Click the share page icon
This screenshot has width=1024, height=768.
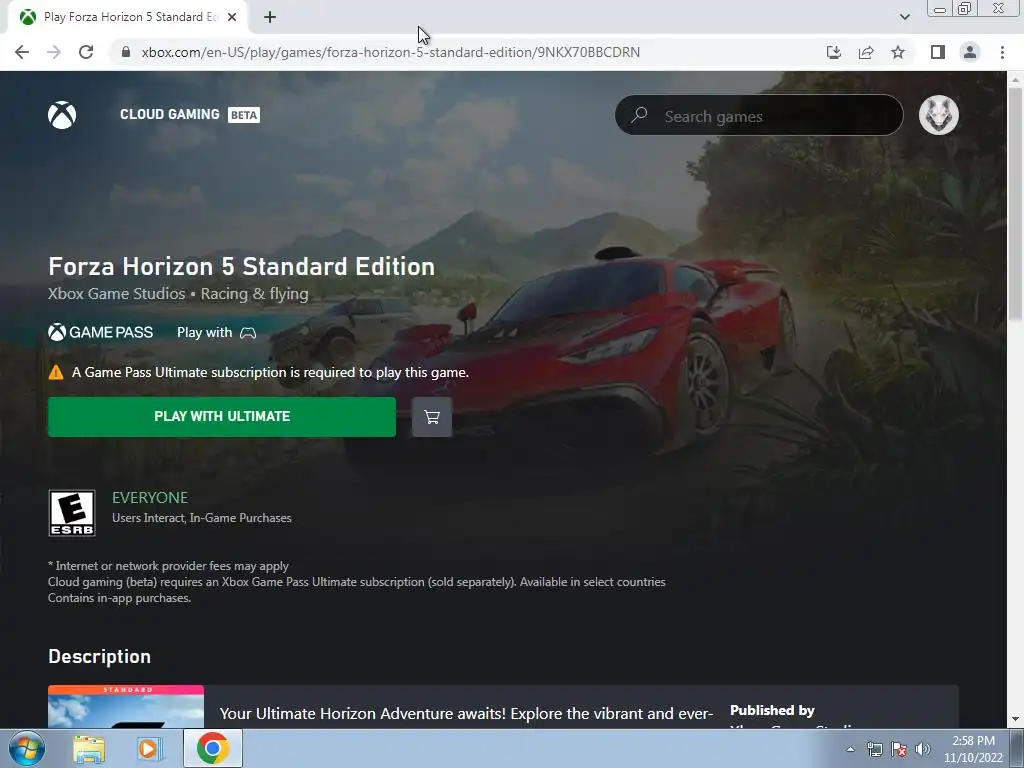click(x=866, y=52)
